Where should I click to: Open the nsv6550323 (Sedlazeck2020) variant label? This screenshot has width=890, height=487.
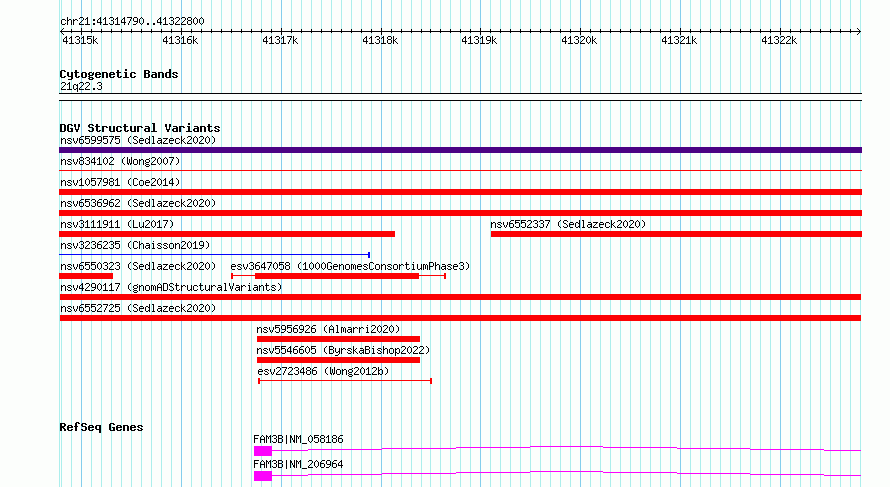(138, 266)
